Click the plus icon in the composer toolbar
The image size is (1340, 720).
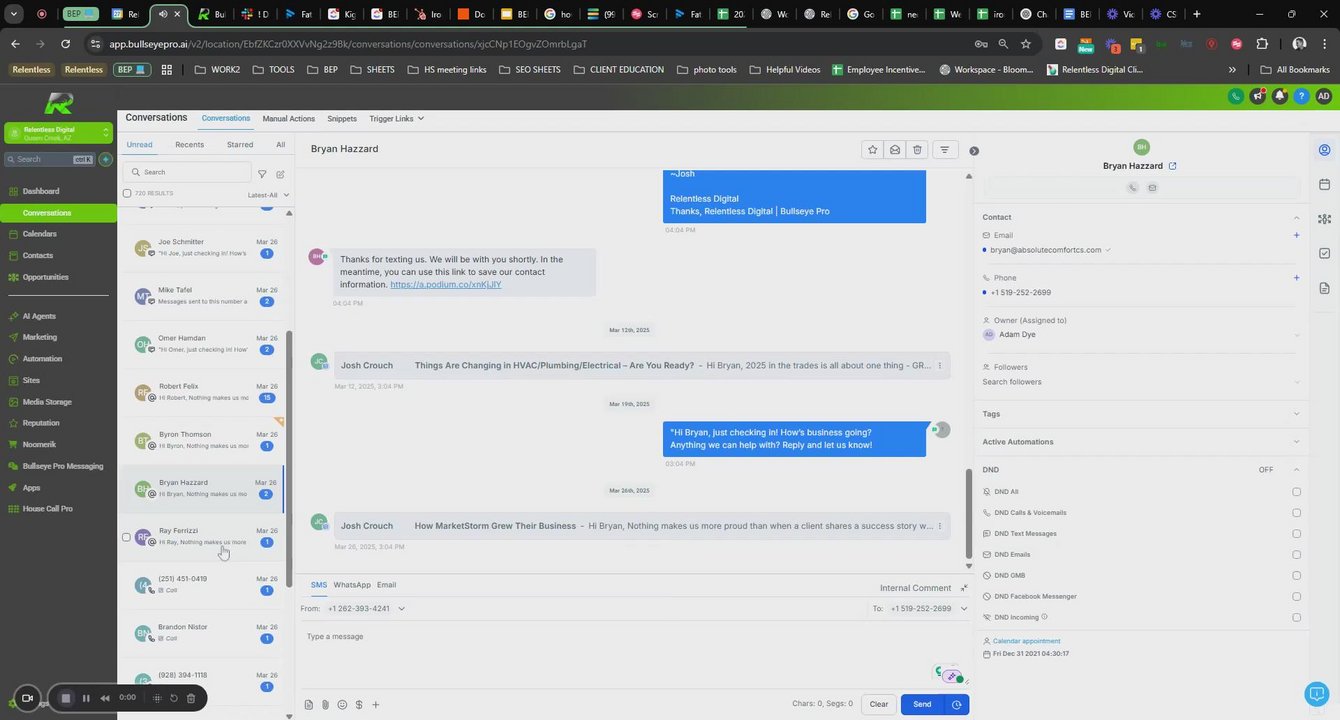coord(376,705)
